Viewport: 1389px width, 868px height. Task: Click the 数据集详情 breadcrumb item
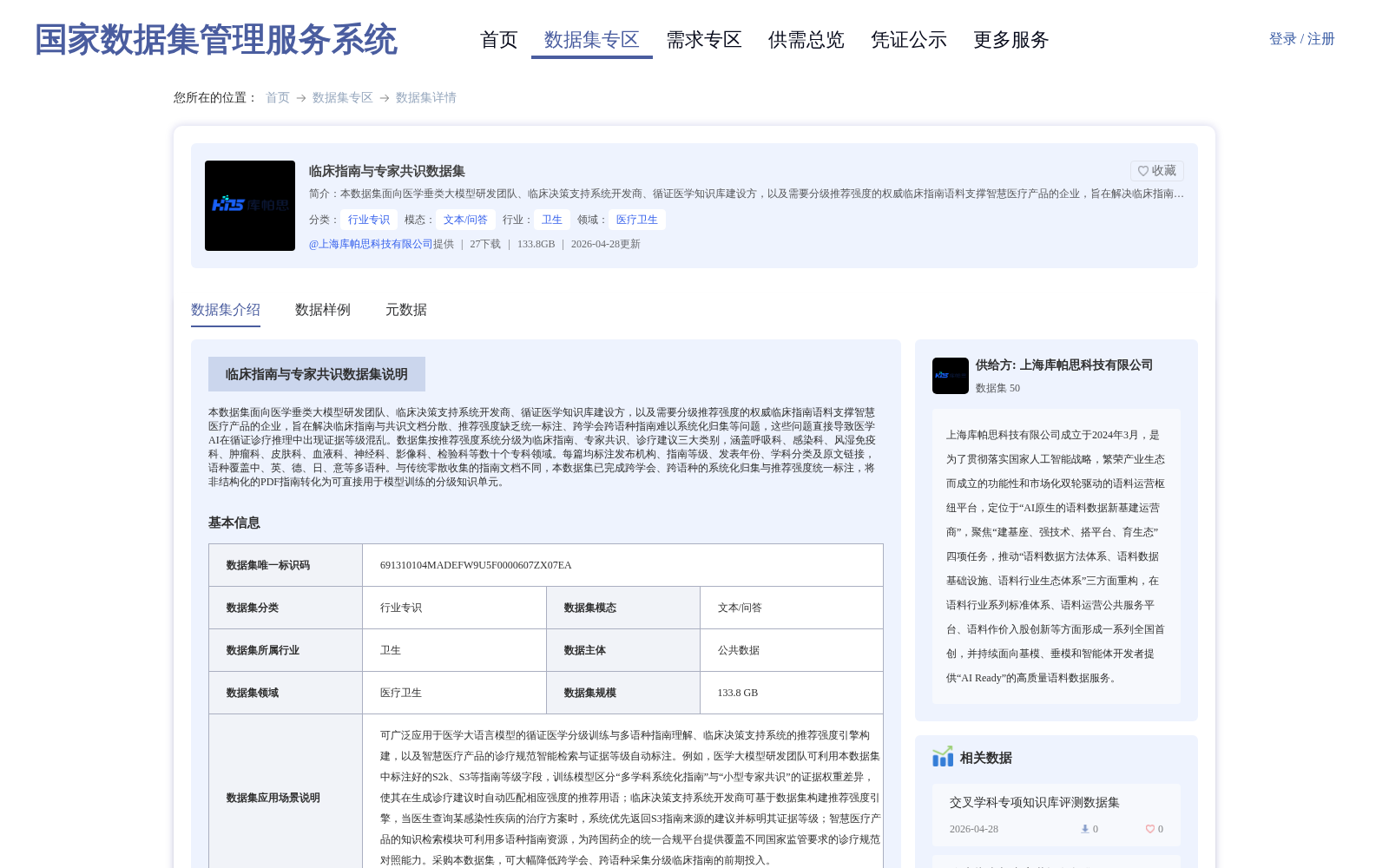coord(426,97)
